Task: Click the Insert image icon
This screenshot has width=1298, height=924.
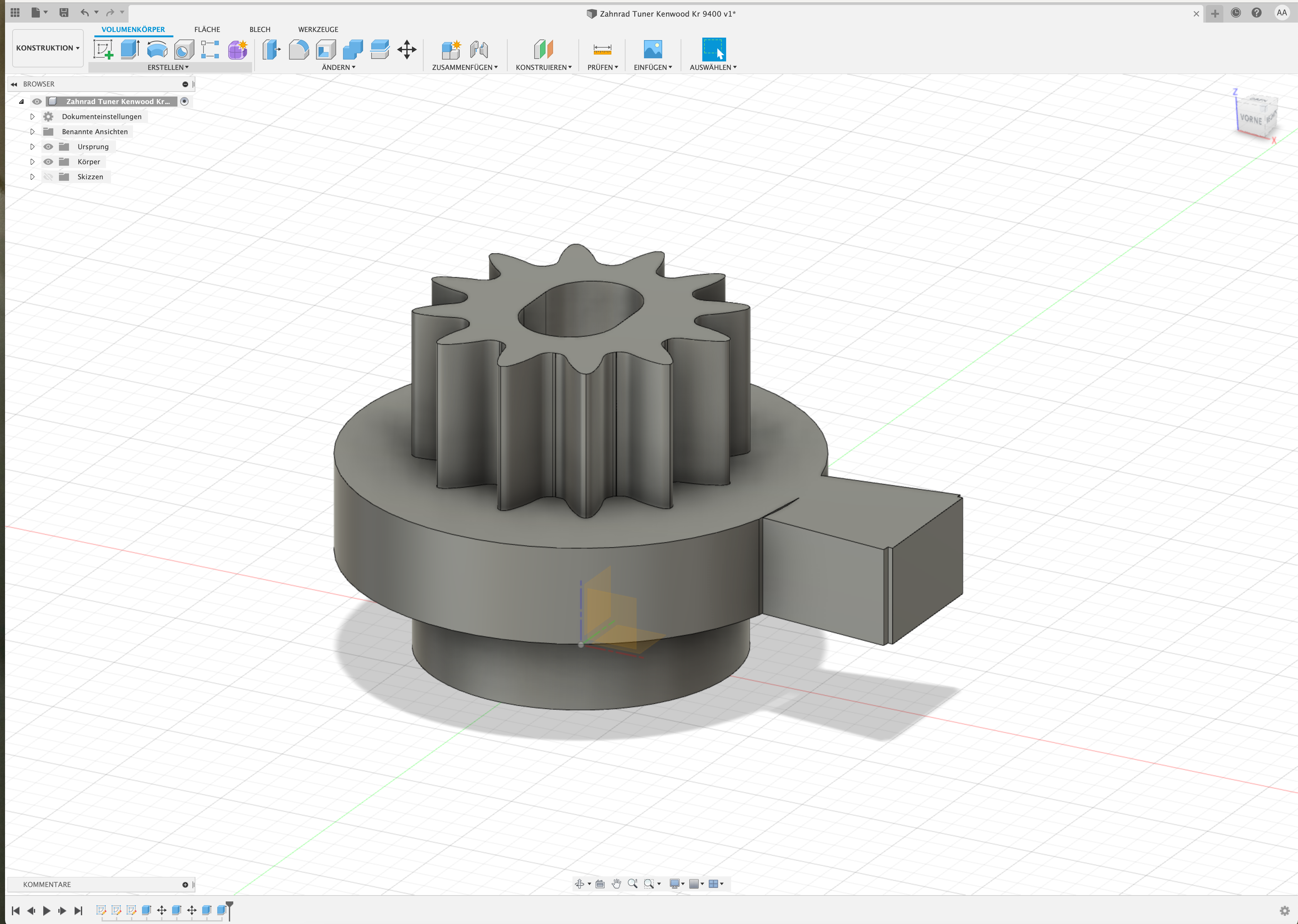Action: coord(653,49)
